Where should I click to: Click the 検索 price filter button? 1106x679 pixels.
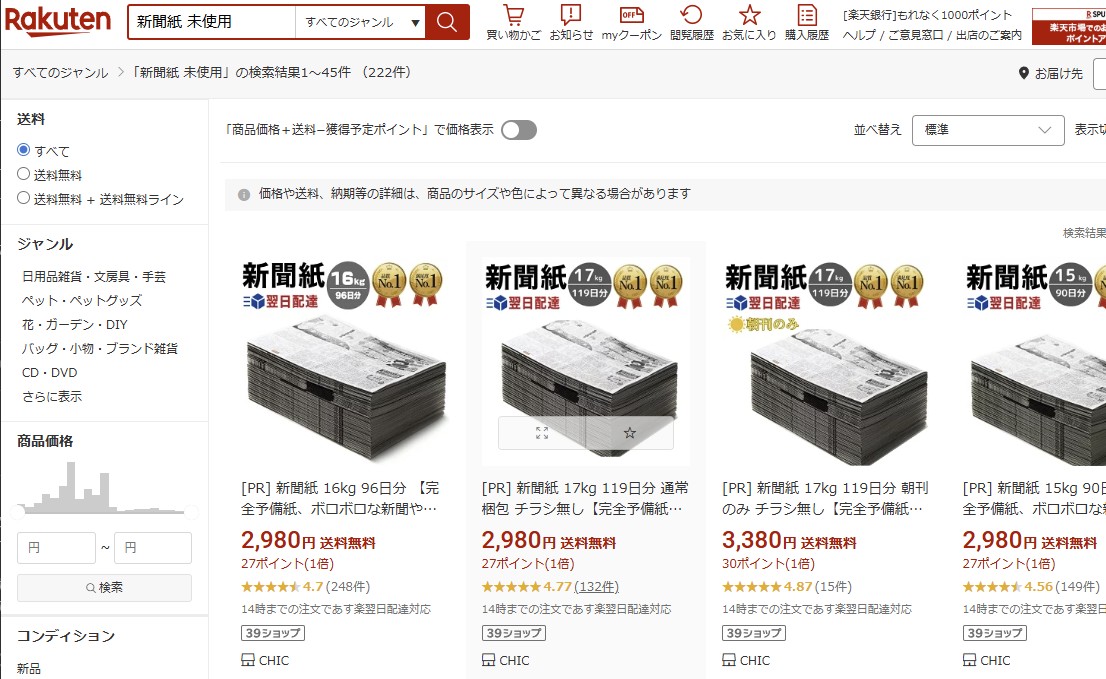click(x=104, y=587)
